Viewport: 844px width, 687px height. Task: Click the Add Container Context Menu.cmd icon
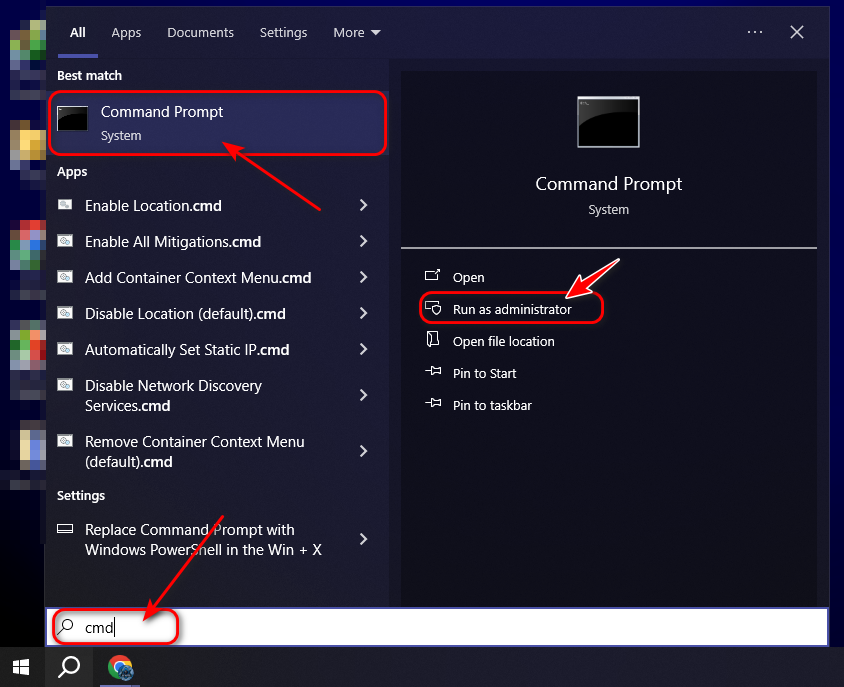tap(65, 277)
